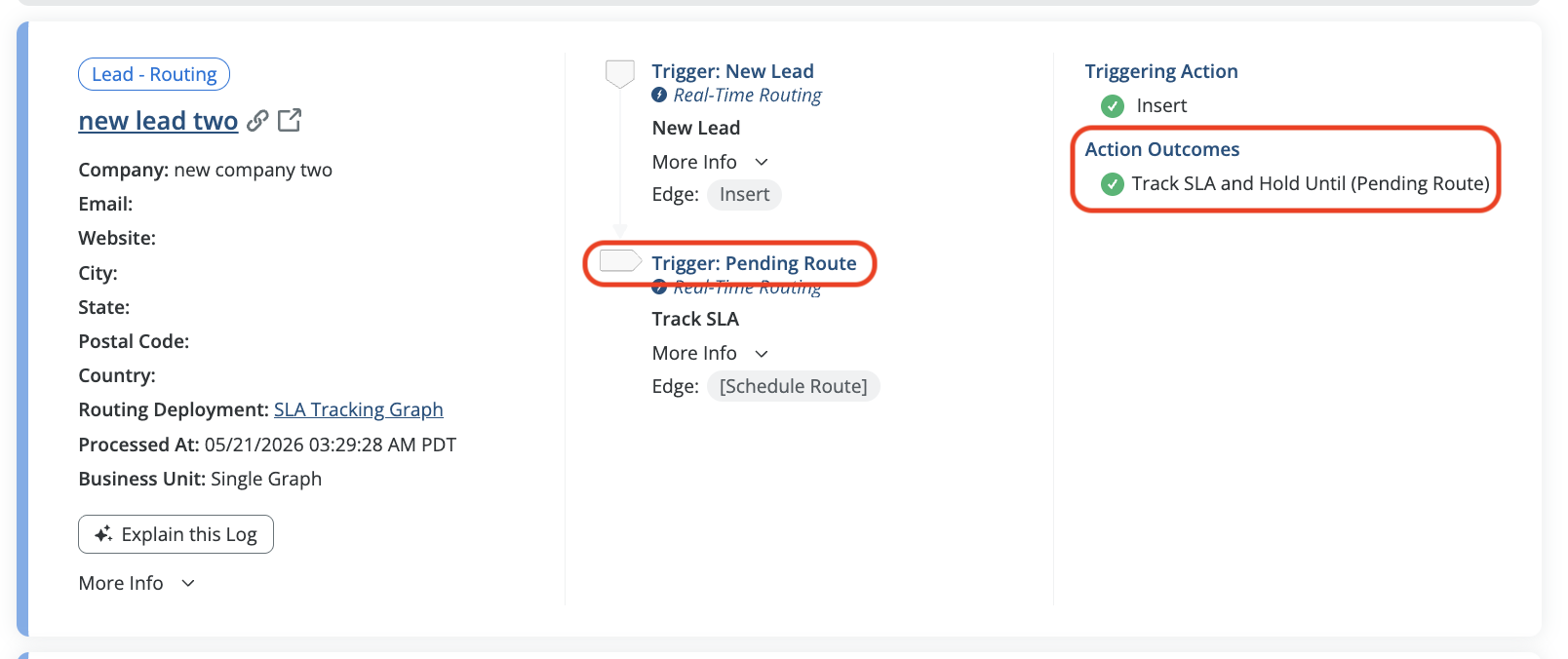
Task: Expand More Info below Explain this Log
Action: click(x=137, y=583)
